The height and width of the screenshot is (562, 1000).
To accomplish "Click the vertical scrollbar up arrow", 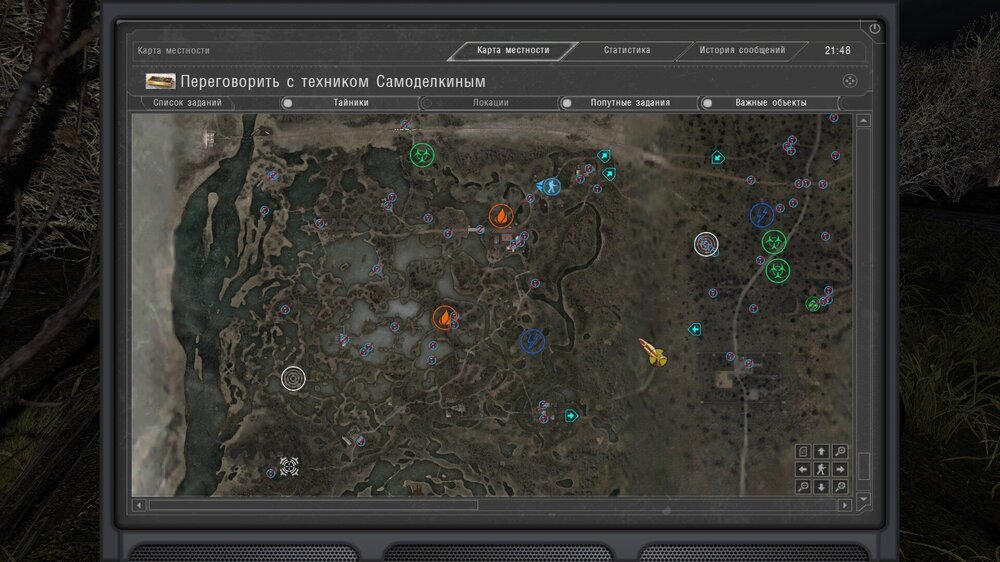I will point(864,121).
